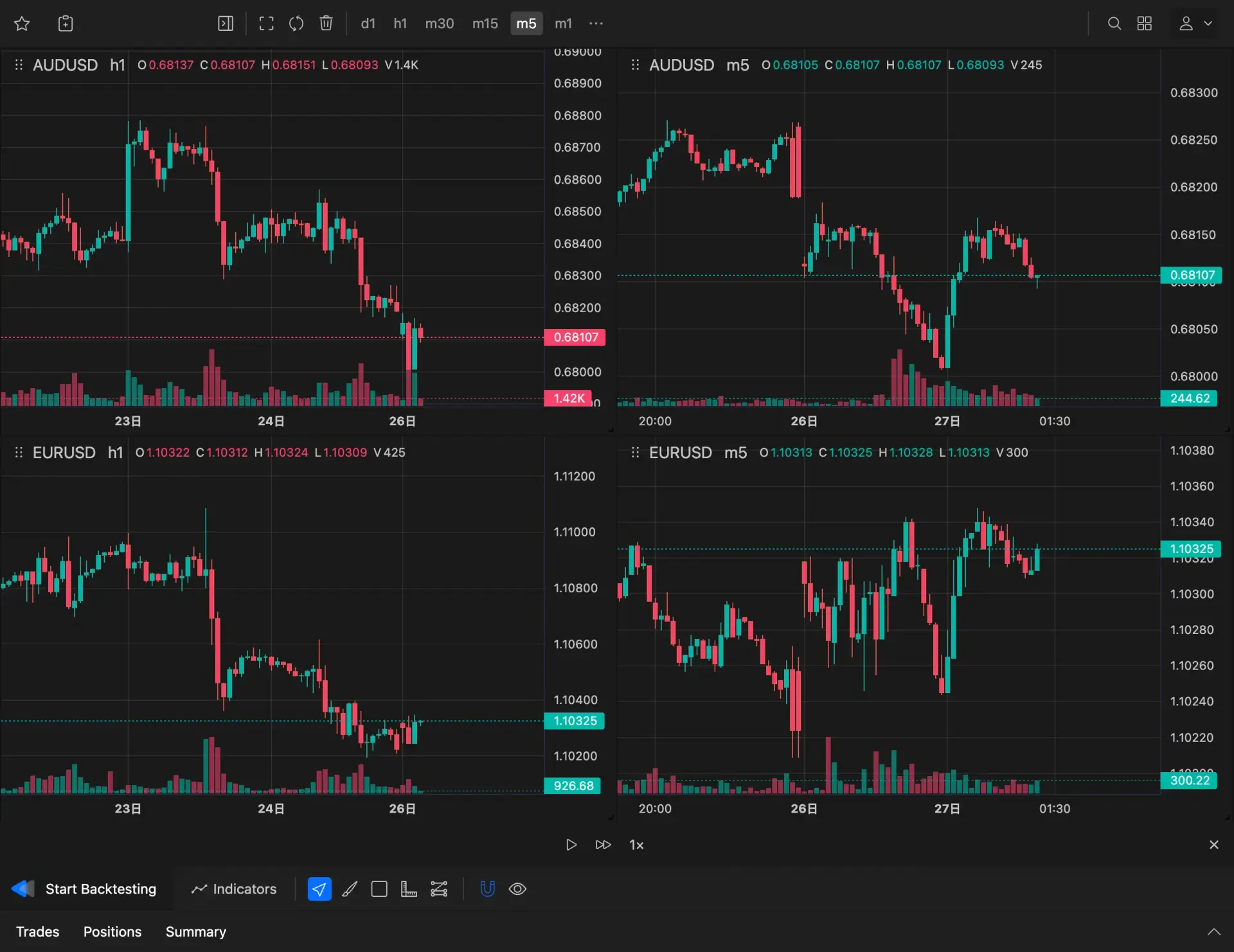This screenshot has width=1234, height=952.
Task: Switch to the Summary tab
Action: point(195,931)
